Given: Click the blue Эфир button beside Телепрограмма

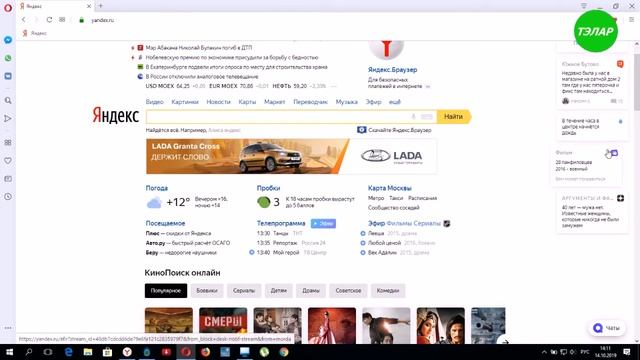Looking at the screenshot, I should (323, 224).
